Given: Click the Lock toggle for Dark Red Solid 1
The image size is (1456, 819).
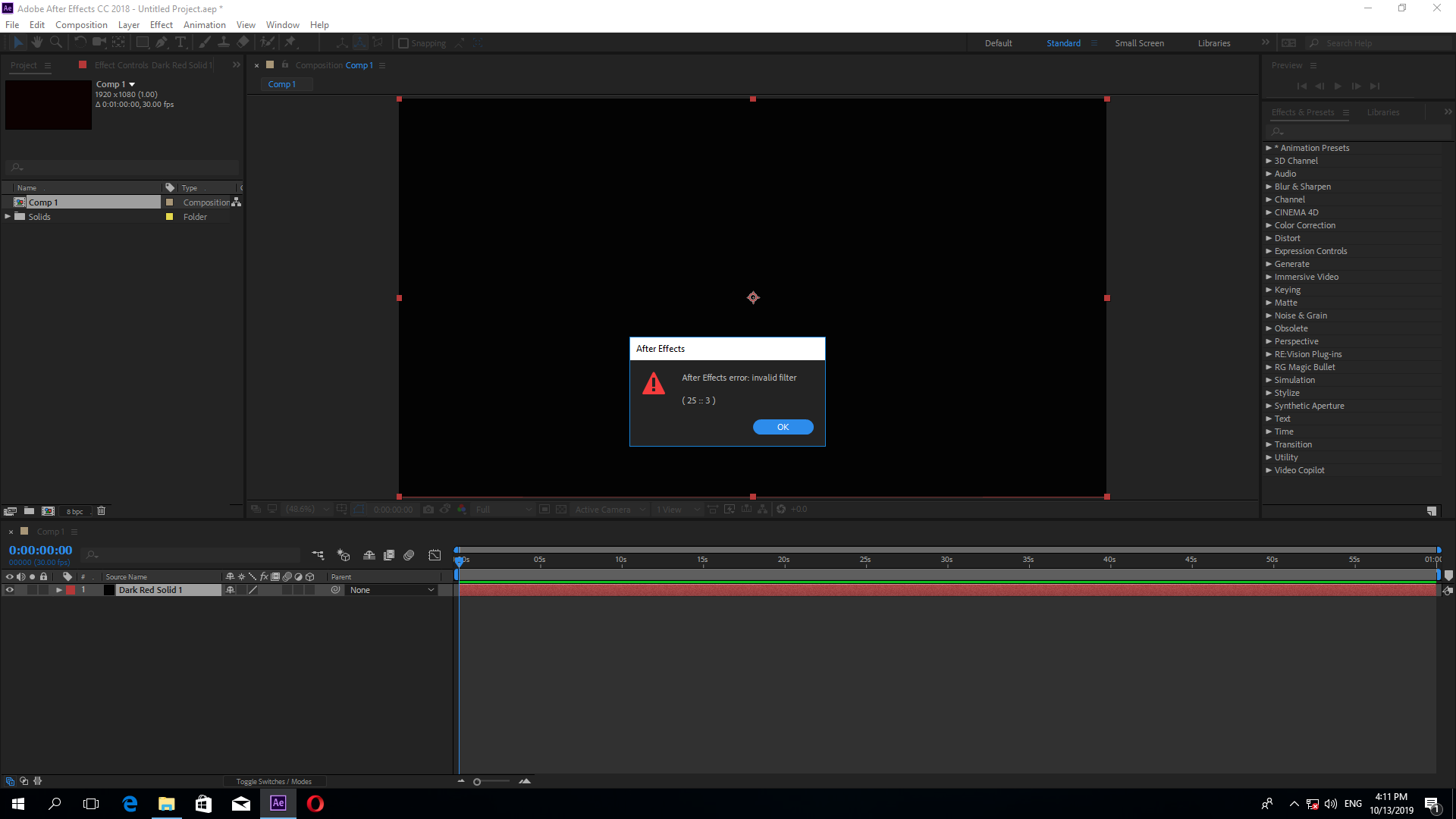Looking at the screenshot, I should click(x=44, y=590).
